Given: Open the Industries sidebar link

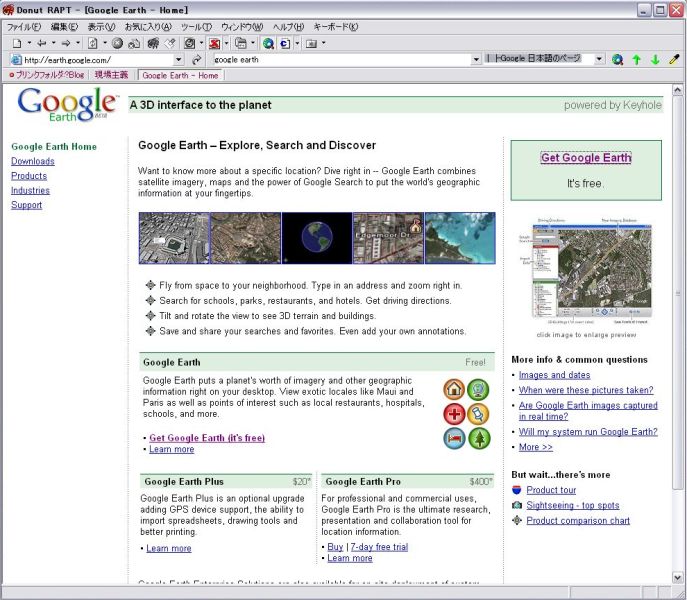Looking at the screenshot, I should point(30,191).
